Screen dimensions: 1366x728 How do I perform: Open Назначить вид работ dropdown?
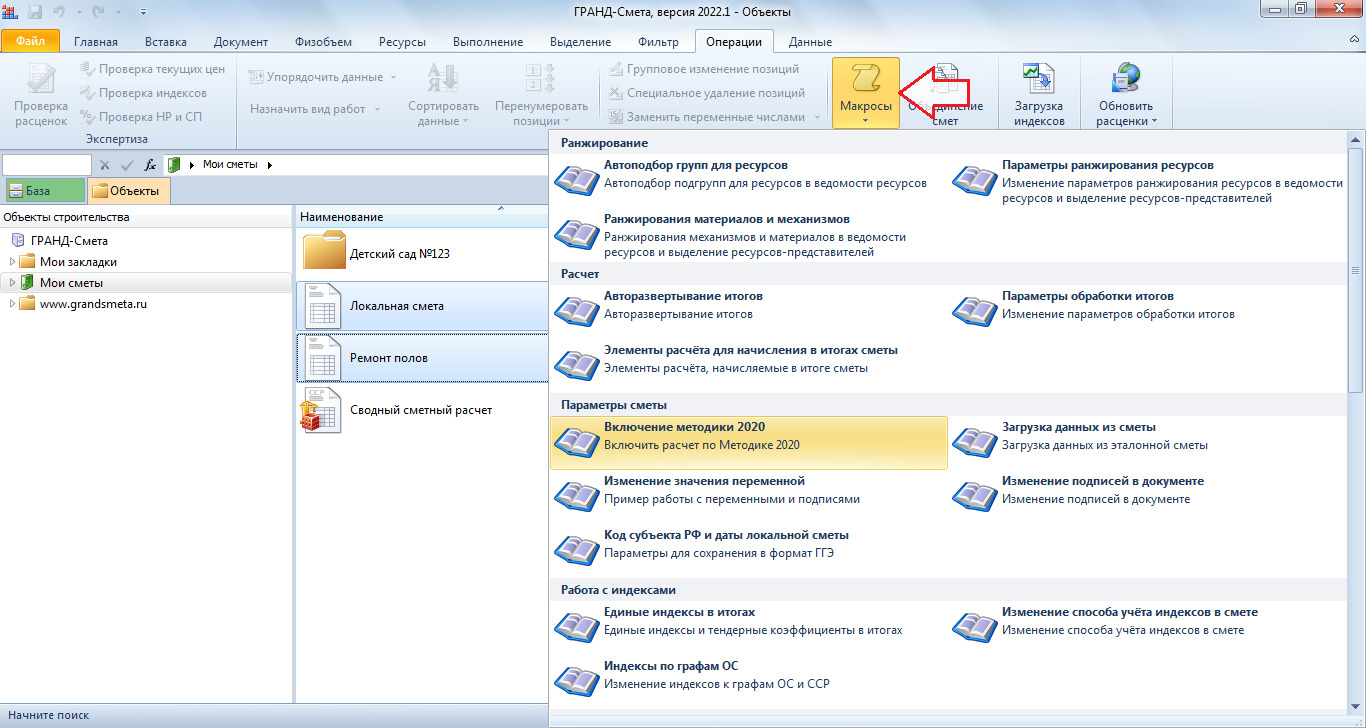[x=315, y=109]
